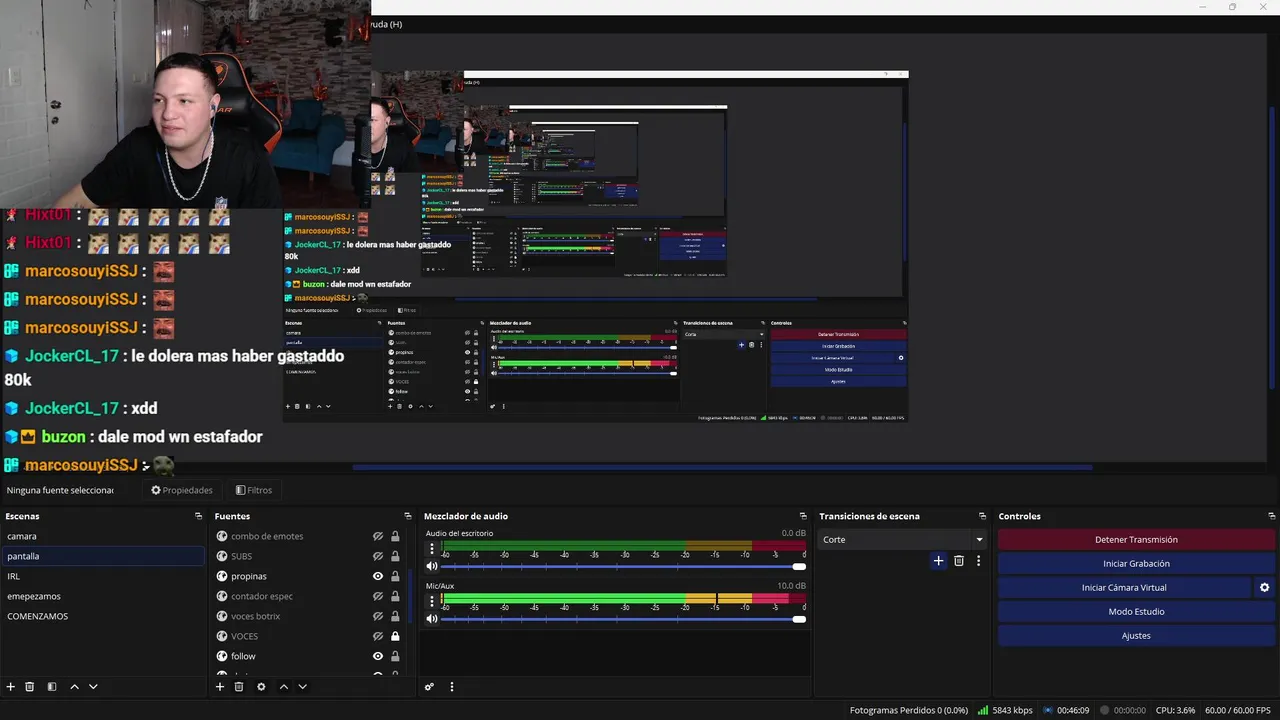This screenshot has height=720, width=1280.
Task: Lock the follow source
Action: [x=395, y=656]
